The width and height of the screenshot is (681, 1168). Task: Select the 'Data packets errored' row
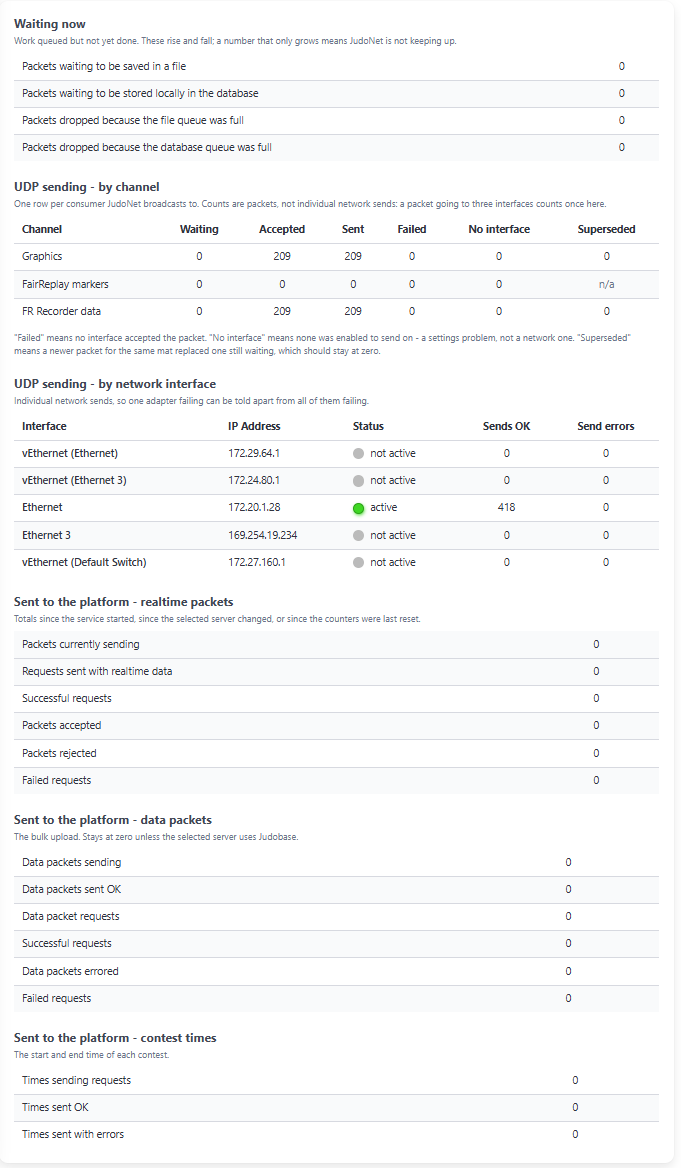pyautogui.click(x=336, y=971)
